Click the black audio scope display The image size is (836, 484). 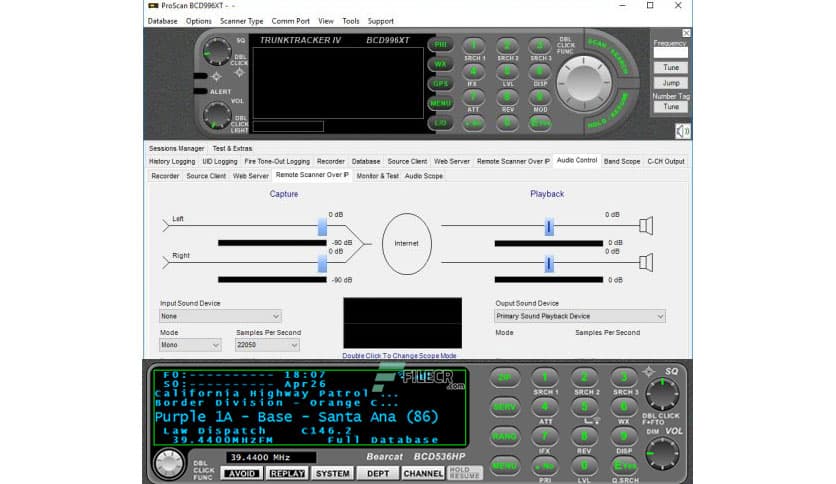point(403,323)
